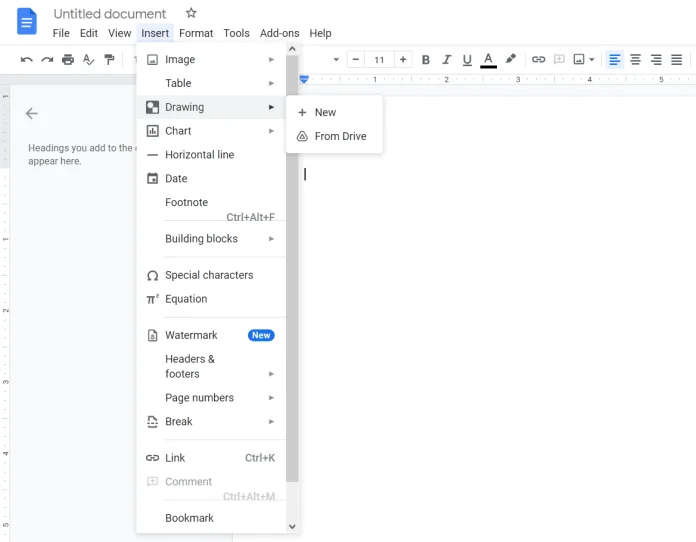
Task: Choose Link in the Insert menu
Action: 211,458
